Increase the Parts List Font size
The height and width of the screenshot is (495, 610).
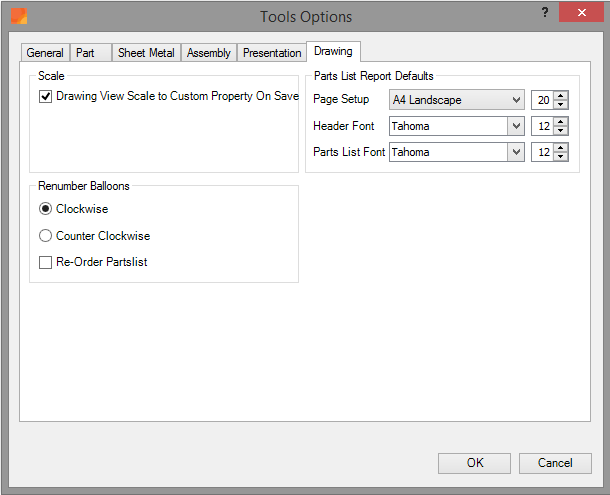(x=560, y=148)
